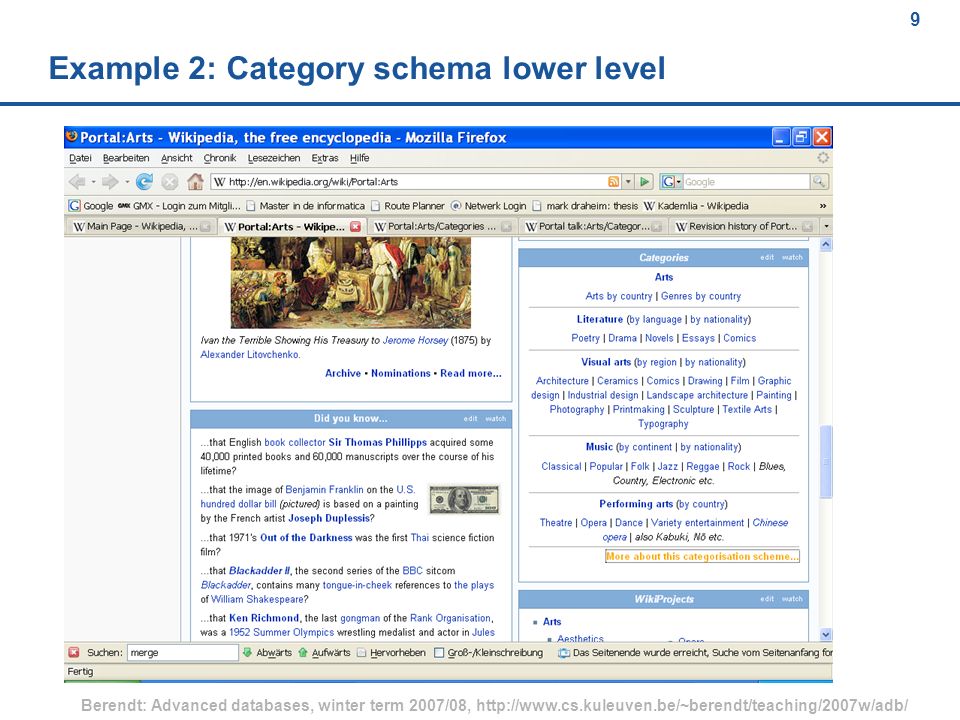Click the Google search input field

pyautogui.click(x=746, y=182)
